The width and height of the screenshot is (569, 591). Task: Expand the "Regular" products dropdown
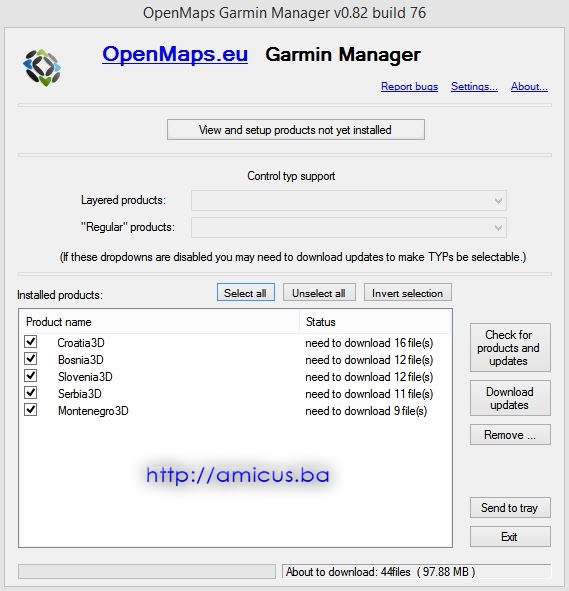click(x=349, y=228)
